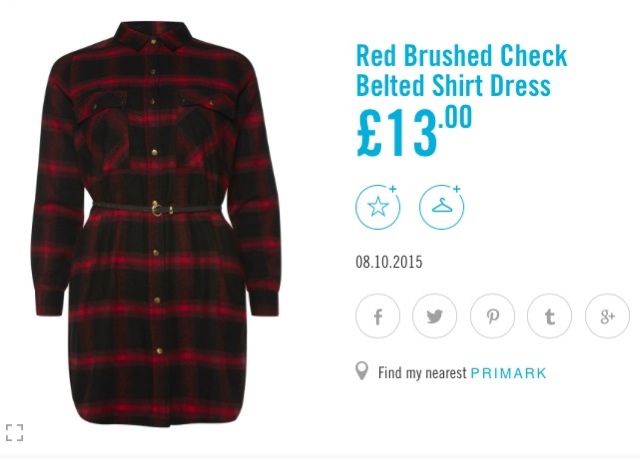Share the product on Tumblr

549,316
